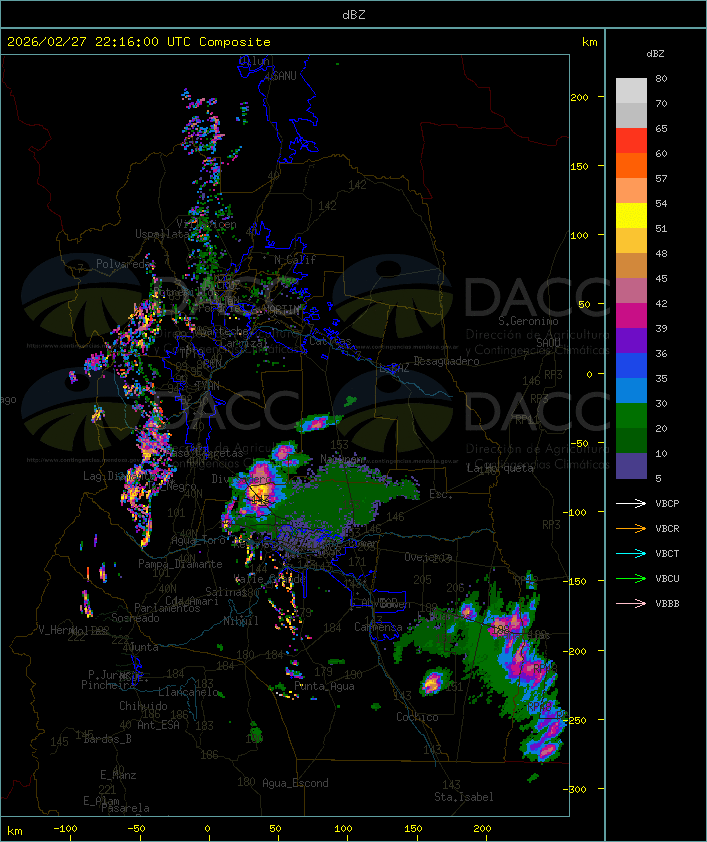The height and width of the screenshot is (842, 707).
Task: Select the green 20-30 dBZ legend swatch
Action: [631, 416]
